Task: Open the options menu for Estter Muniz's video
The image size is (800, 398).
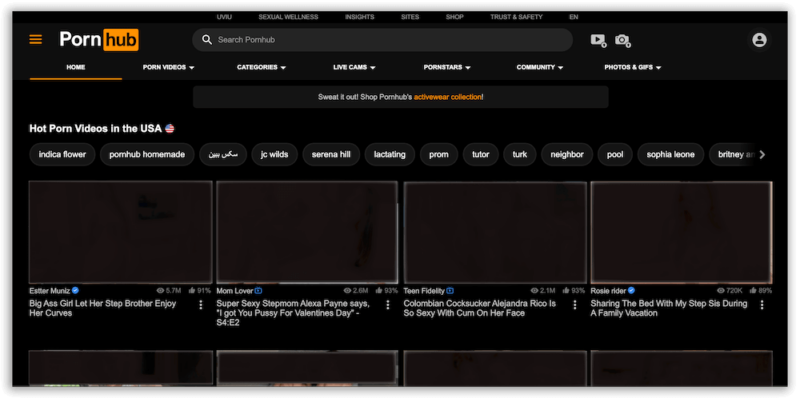Action: (x=201, y=305)
